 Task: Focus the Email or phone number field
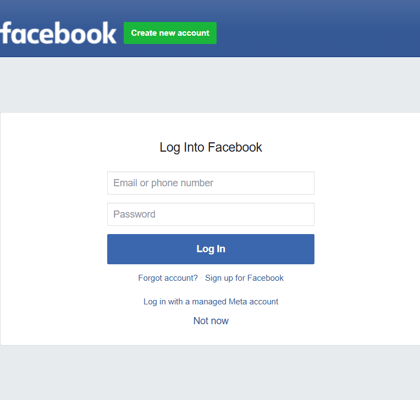pyautogui.click(x=211, y=183)
